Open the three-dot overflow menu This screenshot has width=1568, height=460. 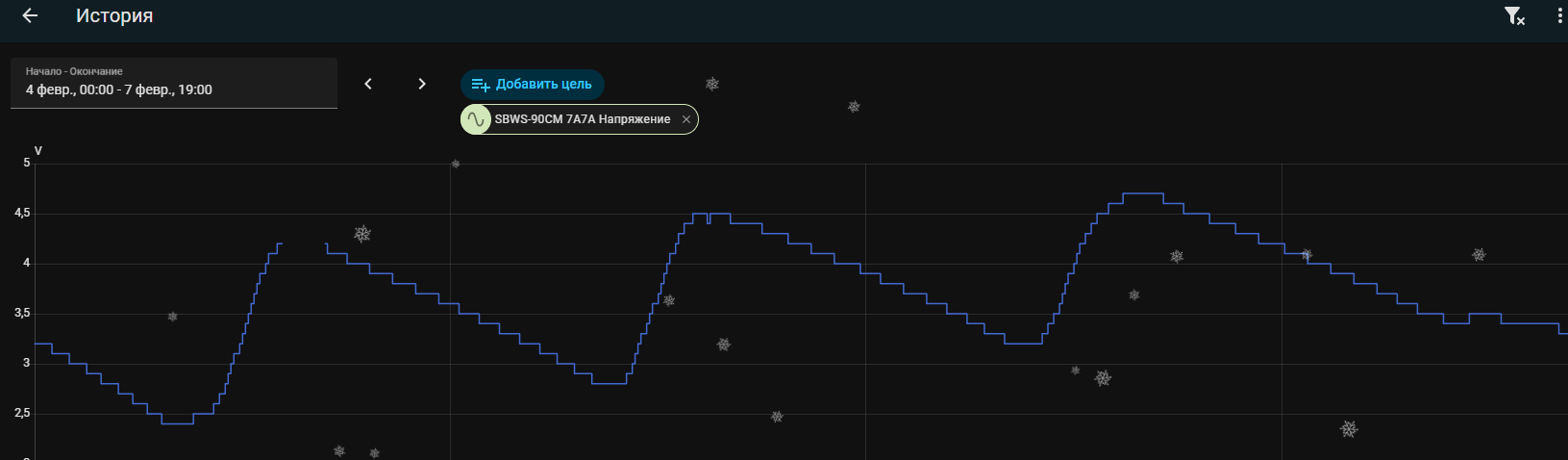[x=1559, y=16]
